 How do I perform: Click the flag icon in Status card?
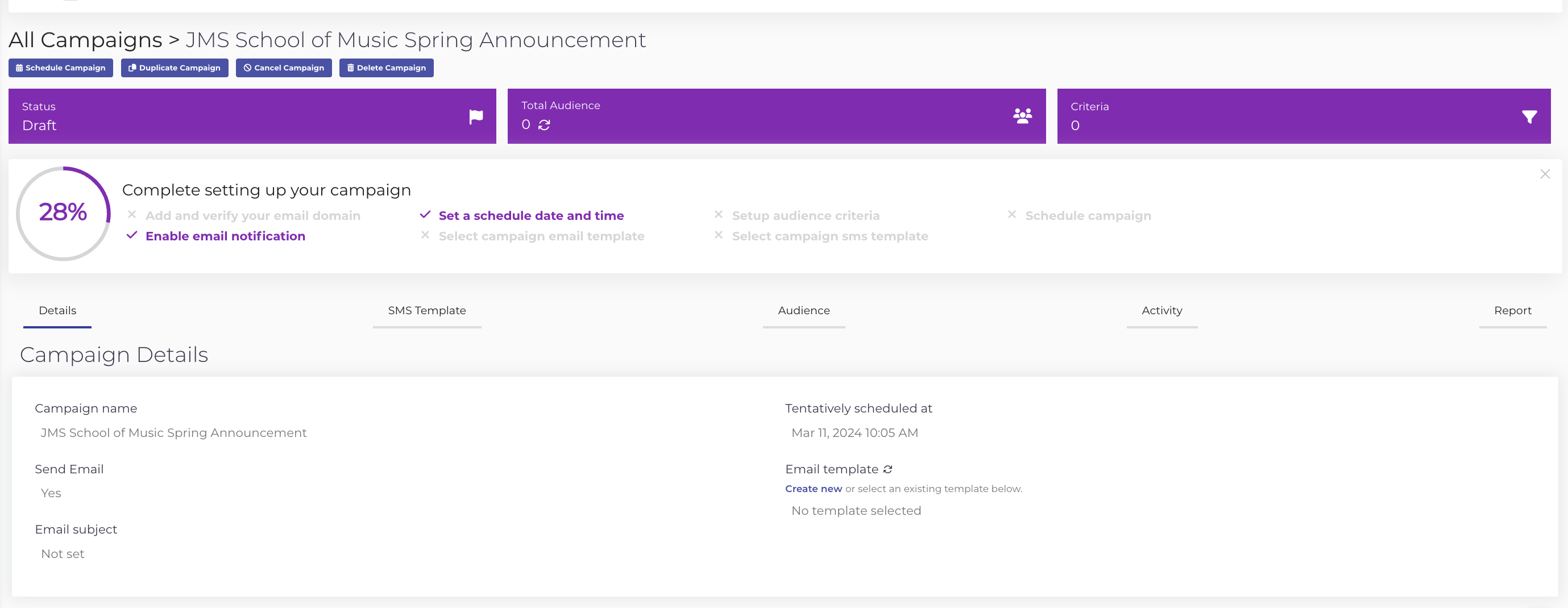[476, 116]
